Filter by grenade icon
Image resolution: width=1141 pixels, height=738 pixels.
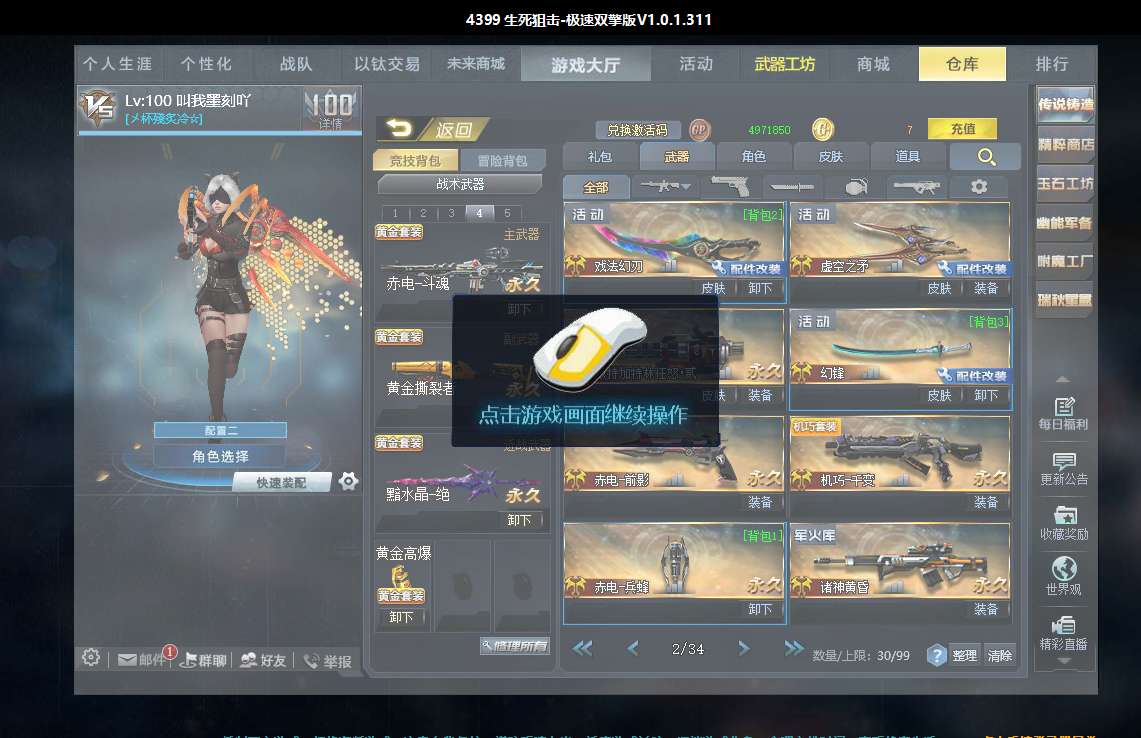[x=856, y=187]
